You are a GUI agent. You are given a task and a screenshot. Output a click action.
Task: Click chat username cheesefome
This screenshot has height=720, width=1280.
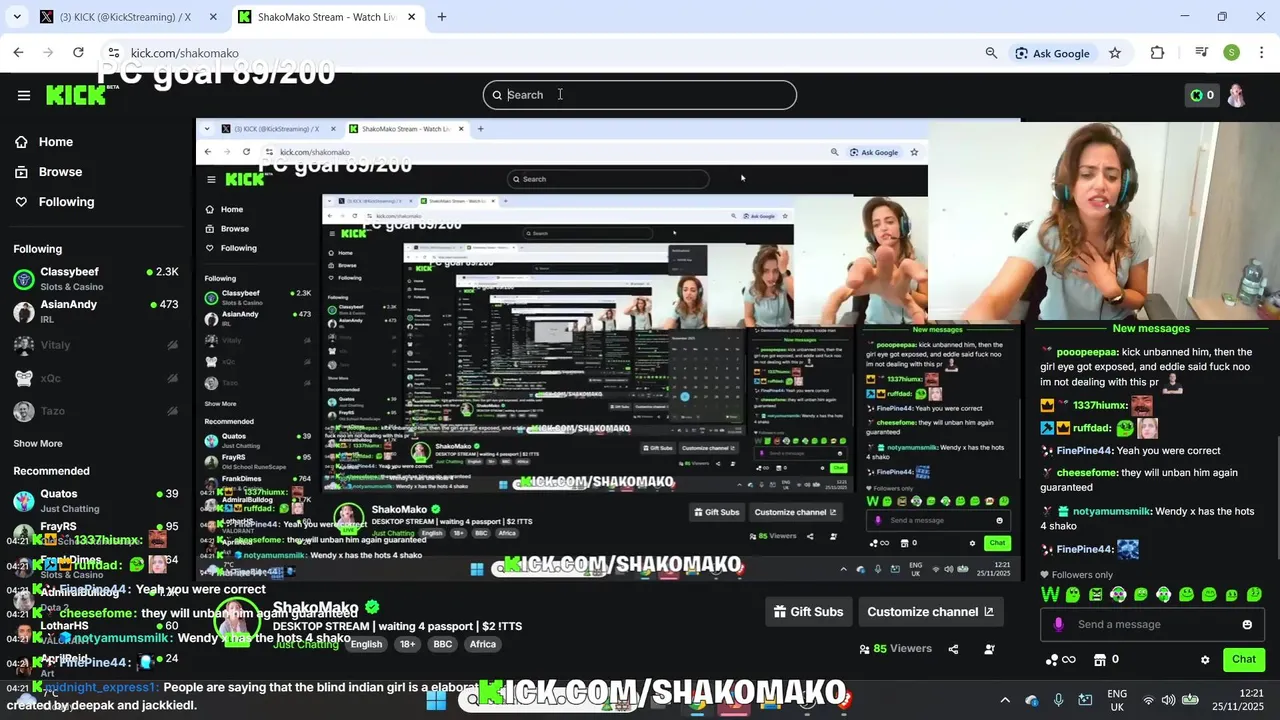click(x=1087, y=473)
